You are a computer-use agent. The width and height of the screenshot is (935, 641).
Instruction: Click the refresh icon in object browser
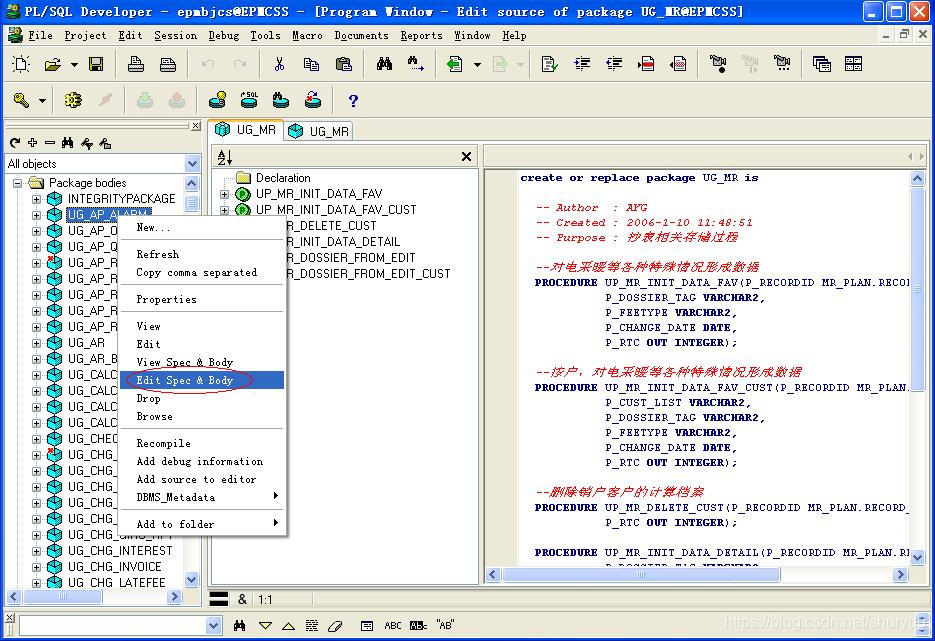pos(16,143)
